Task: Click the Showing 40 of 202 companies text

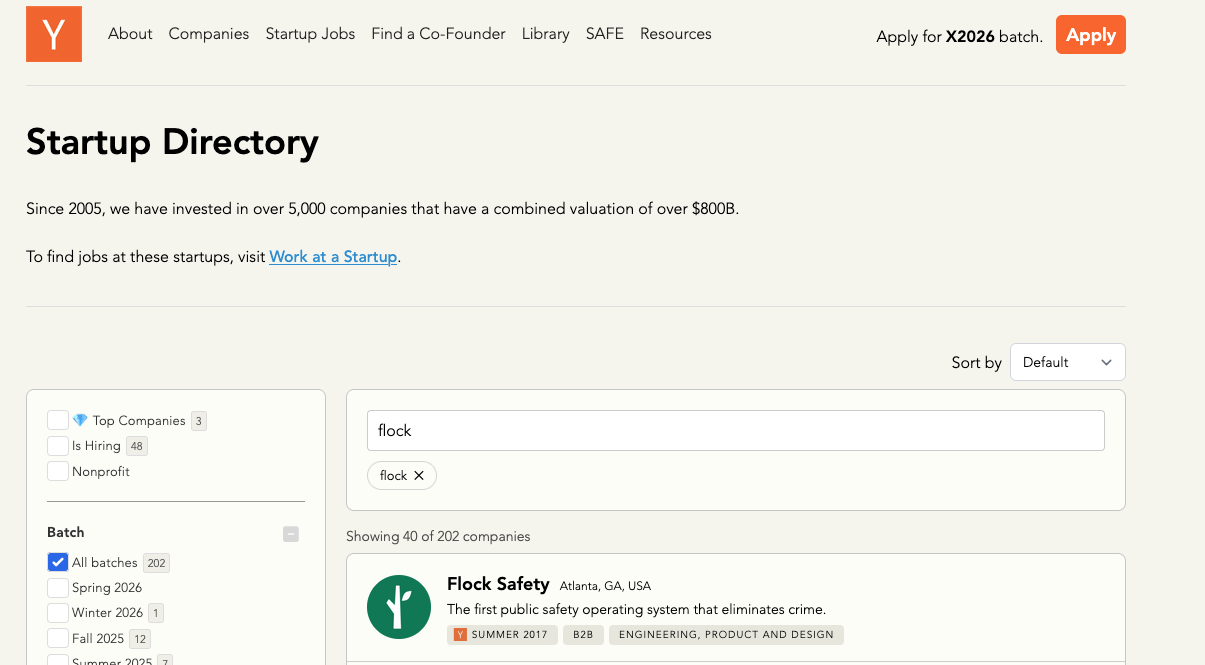Action: click(x=438, y=537)
